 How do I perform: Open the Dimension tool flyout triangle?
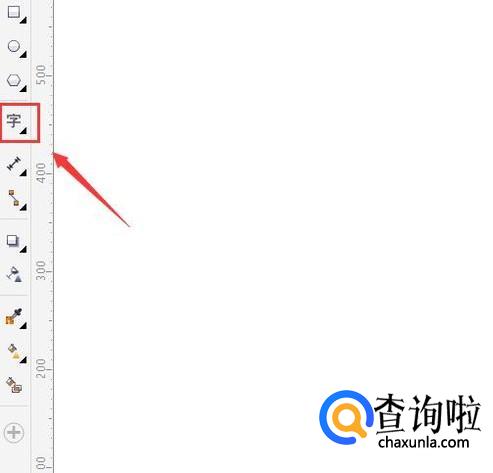23,173
